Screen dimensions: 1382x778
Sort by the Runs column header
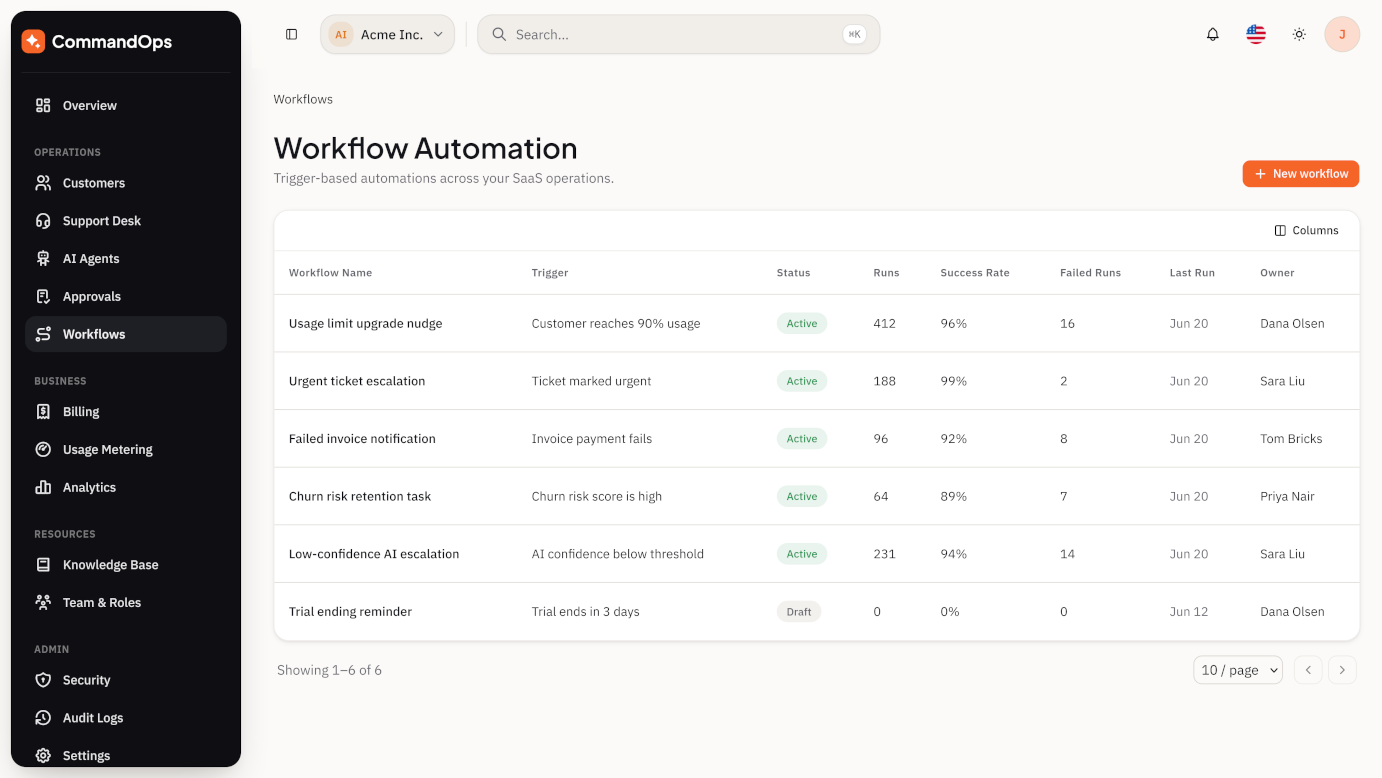(886, 273)
